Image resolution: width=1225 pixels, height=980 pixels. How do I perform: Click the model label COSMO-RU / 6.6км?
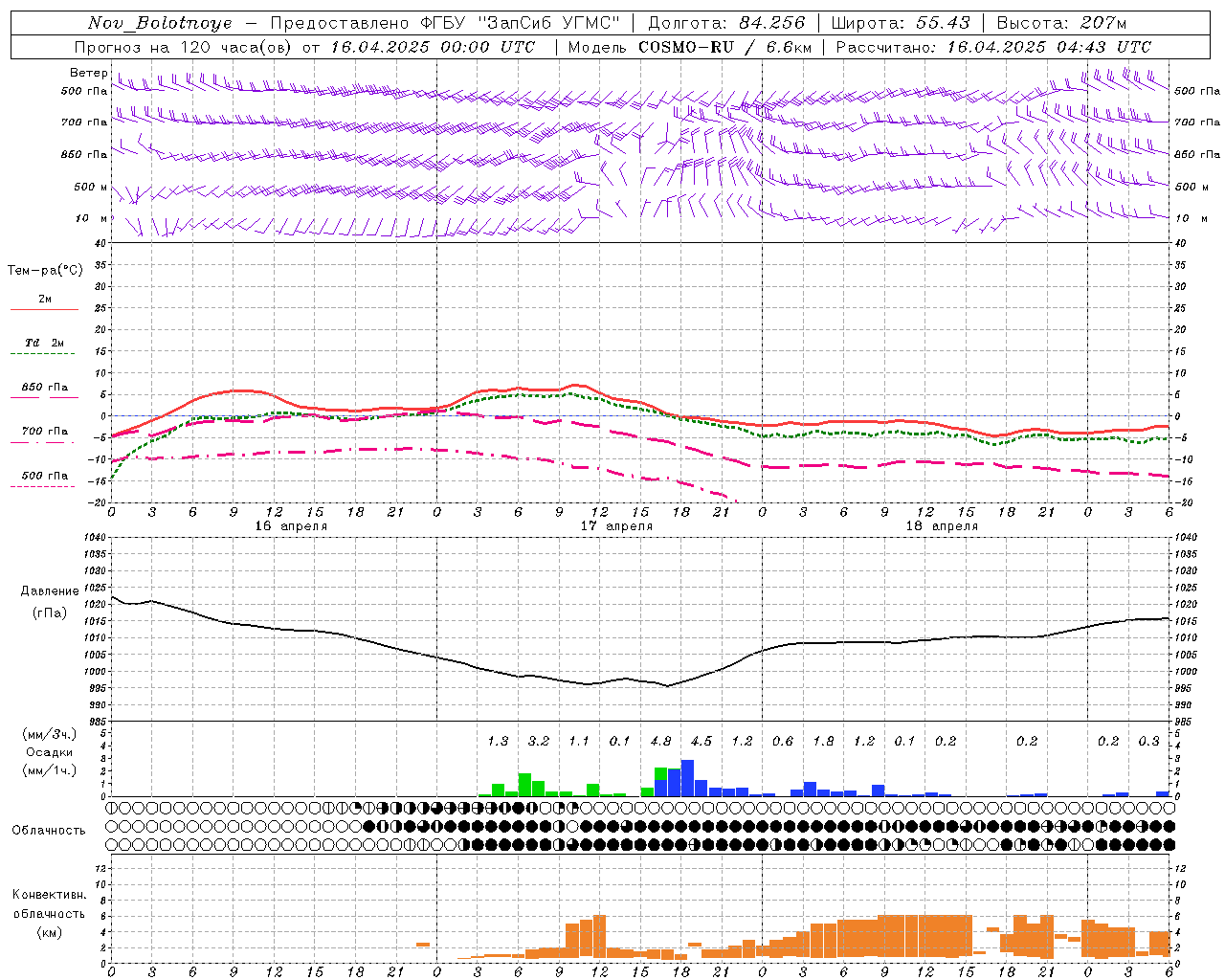724,47
